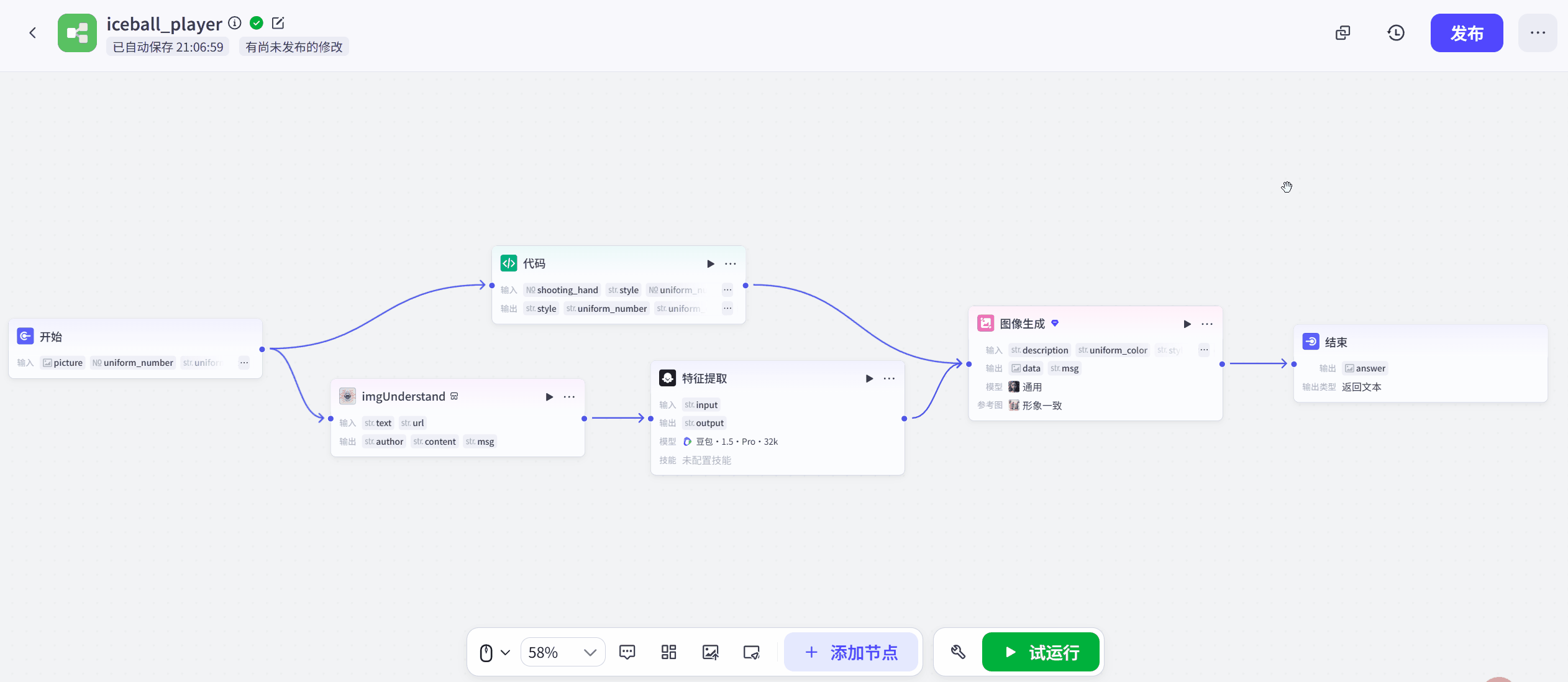Click the image upload icon in toolbar
This screenshot has height=682, width=1568.
[x=710, y=652]
